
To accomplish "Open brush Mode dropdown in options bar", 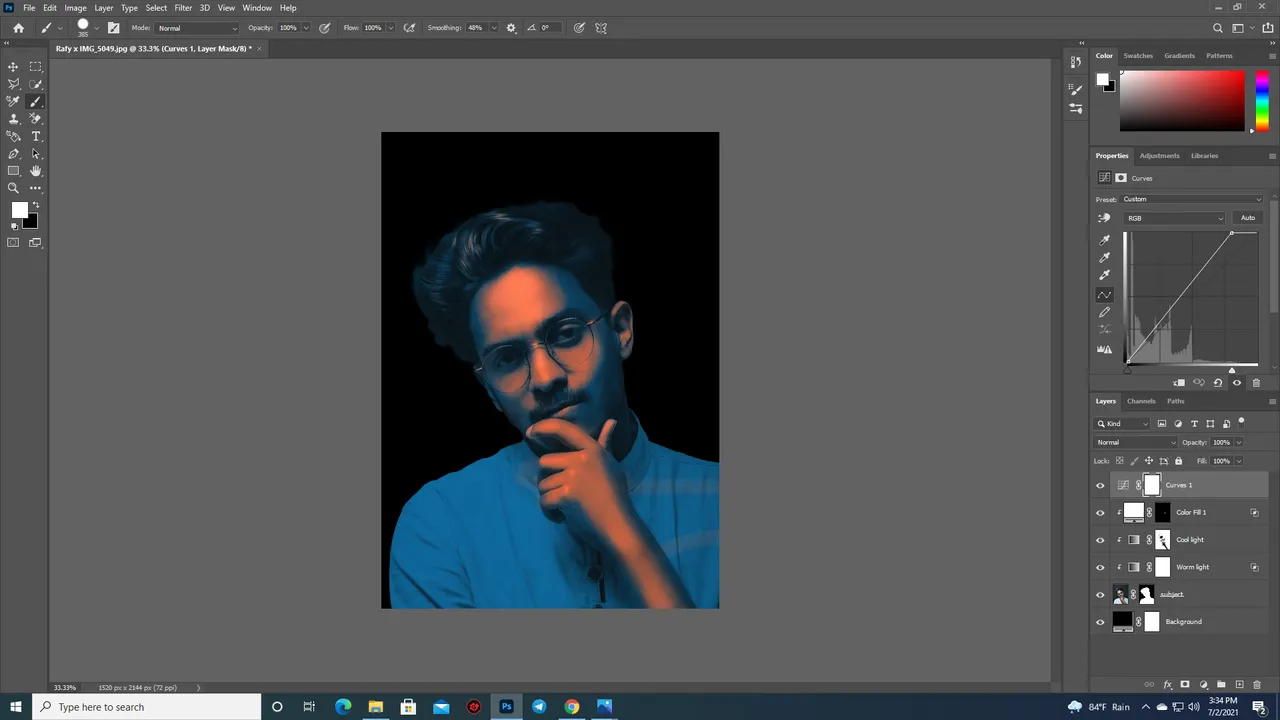I will coord(197,28).
